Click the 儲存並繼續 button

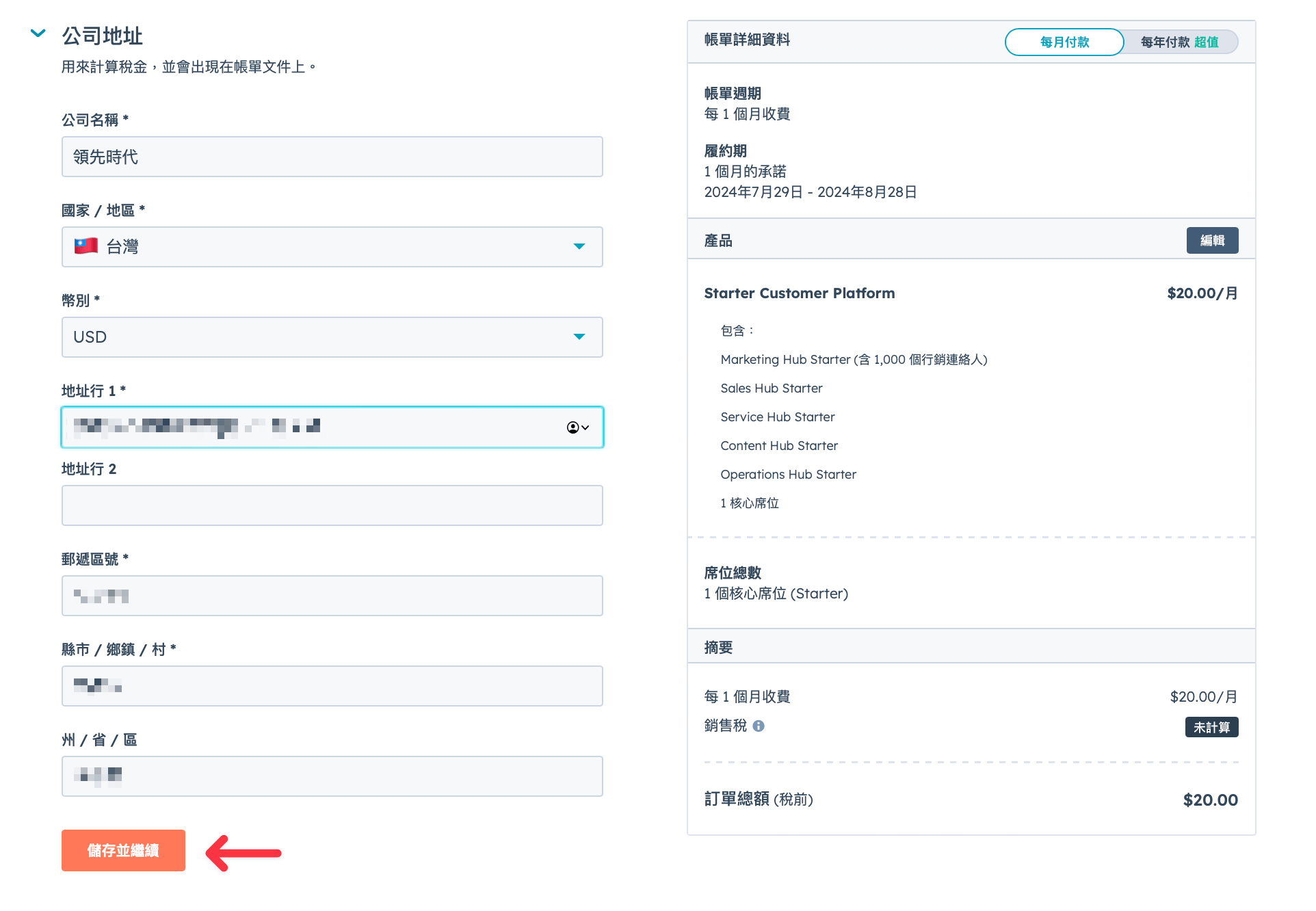(123, 850)
